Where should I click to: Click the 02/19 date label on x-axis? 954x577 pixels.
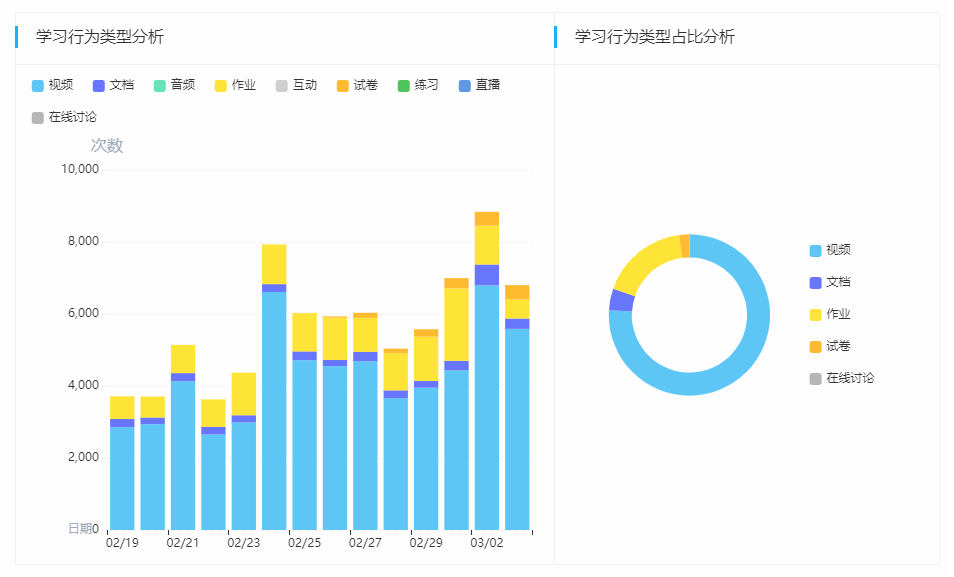tap(121, 545)
